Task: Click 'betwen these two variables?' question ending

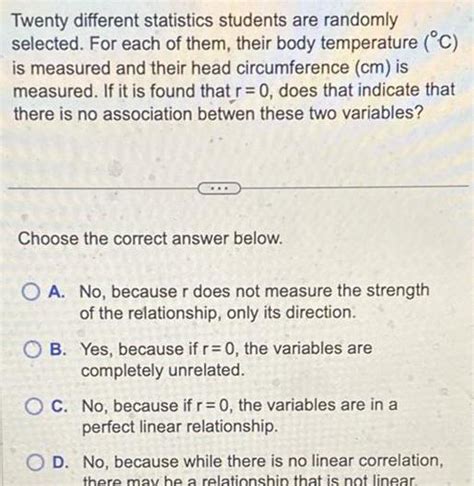Action: coord(310,114)
